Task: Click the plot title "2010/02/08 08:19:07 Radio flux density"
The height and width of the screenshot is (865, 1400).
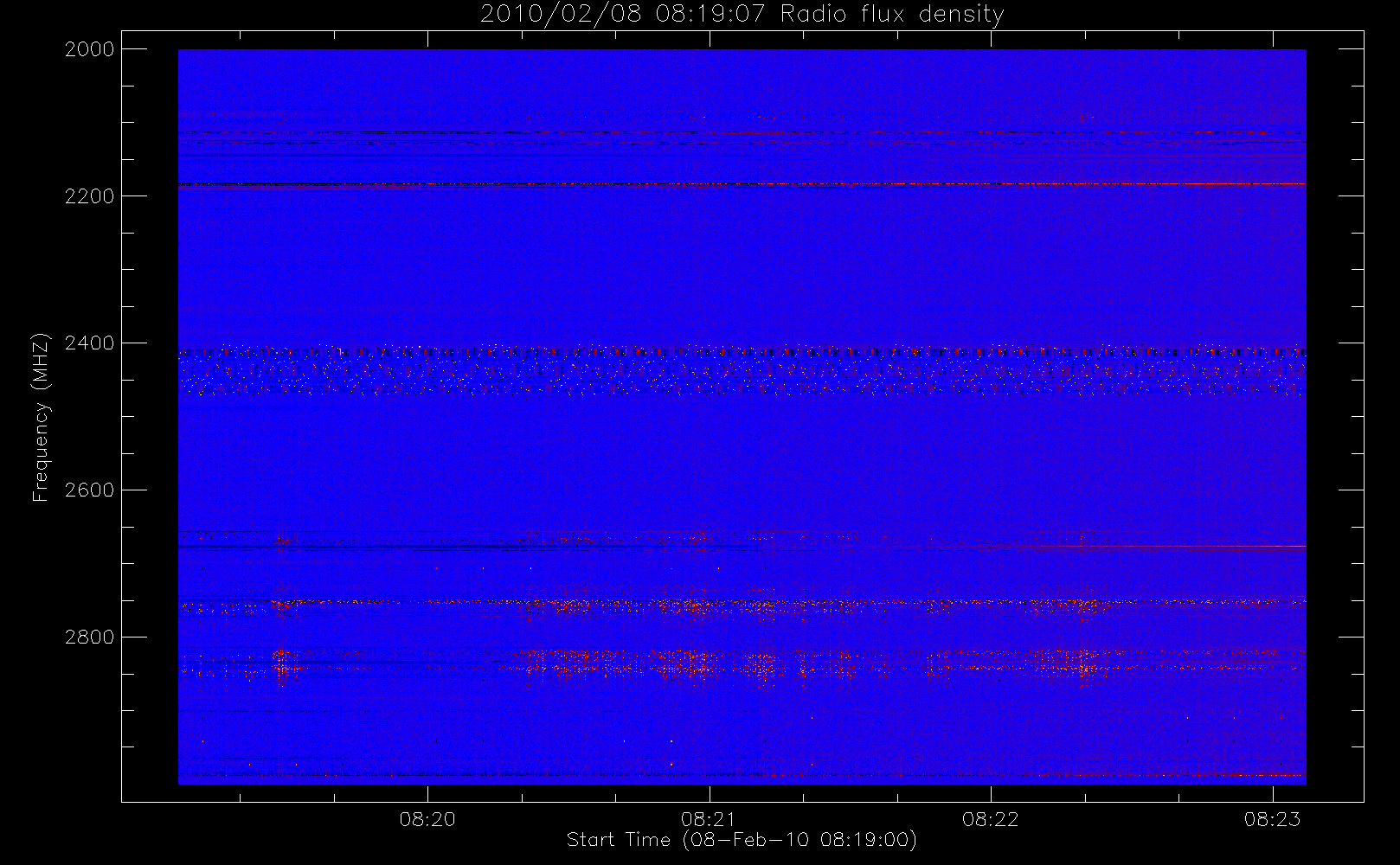Action: [x=742, y=15]
